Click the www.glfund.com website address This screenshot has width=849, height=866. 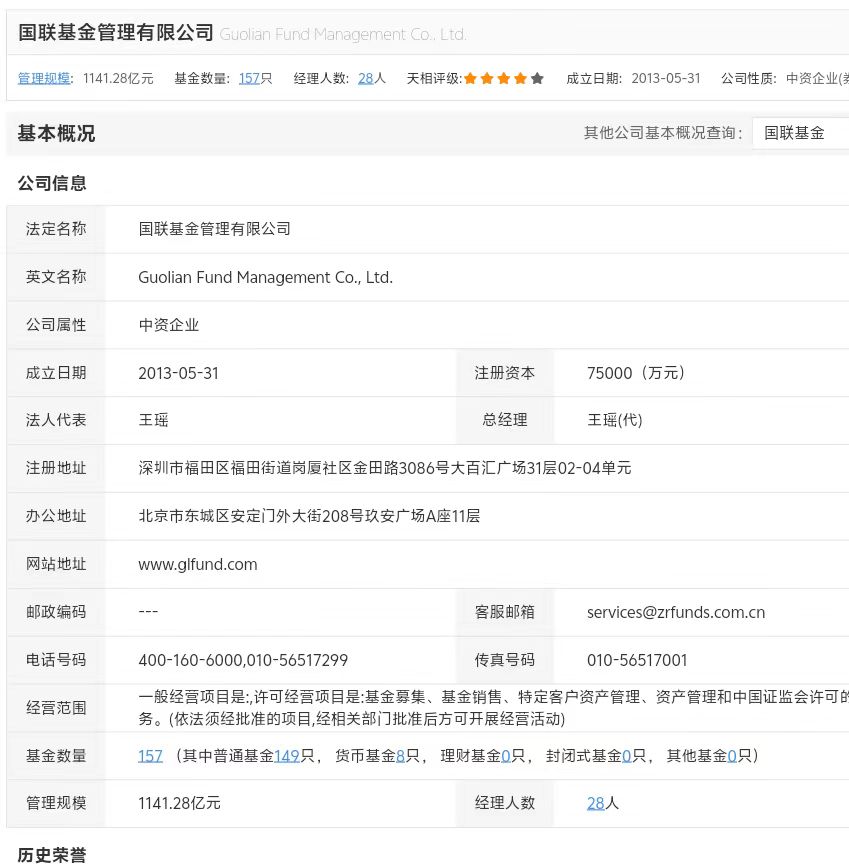click(198, 564)
